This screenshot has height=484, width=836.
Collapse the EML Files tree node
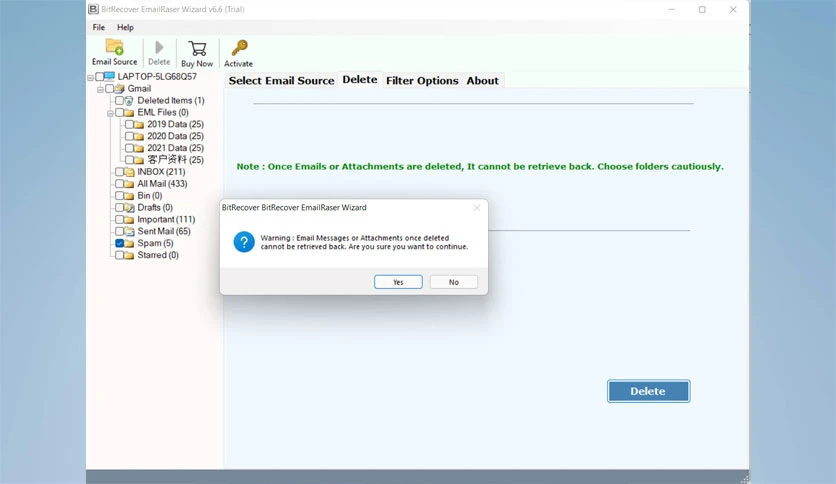pyautogui.click(x=110, y=114)
